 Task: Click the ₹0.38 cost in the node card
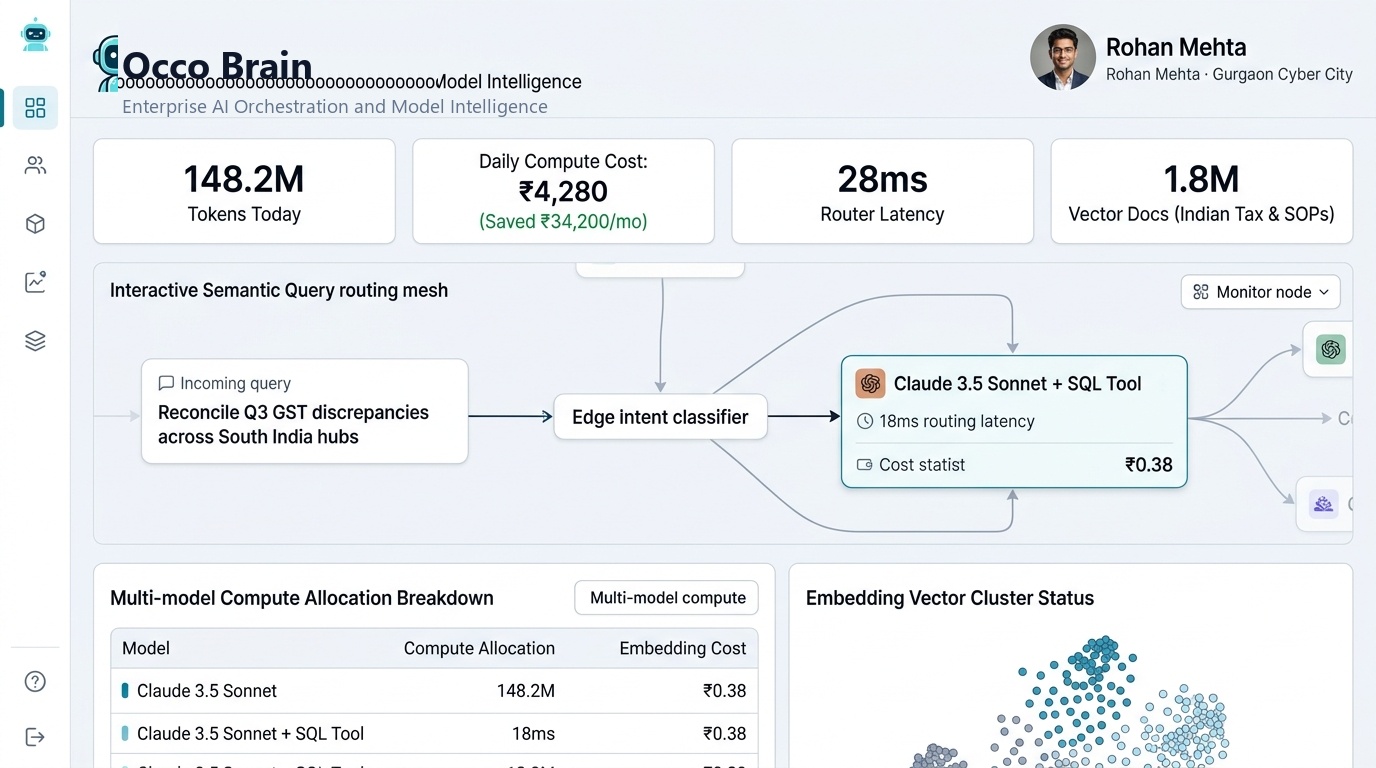[x=1149, y=465]
